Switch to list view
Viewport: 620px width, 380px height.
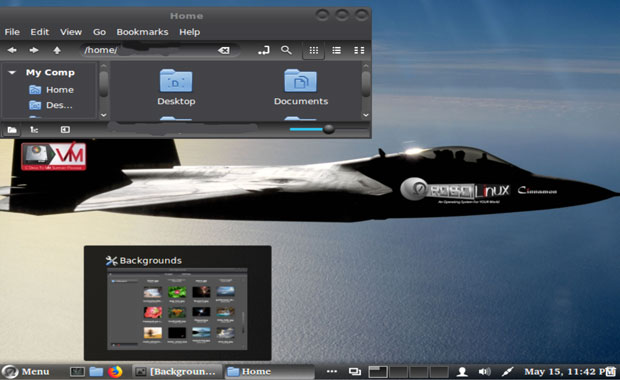point(336,50)
